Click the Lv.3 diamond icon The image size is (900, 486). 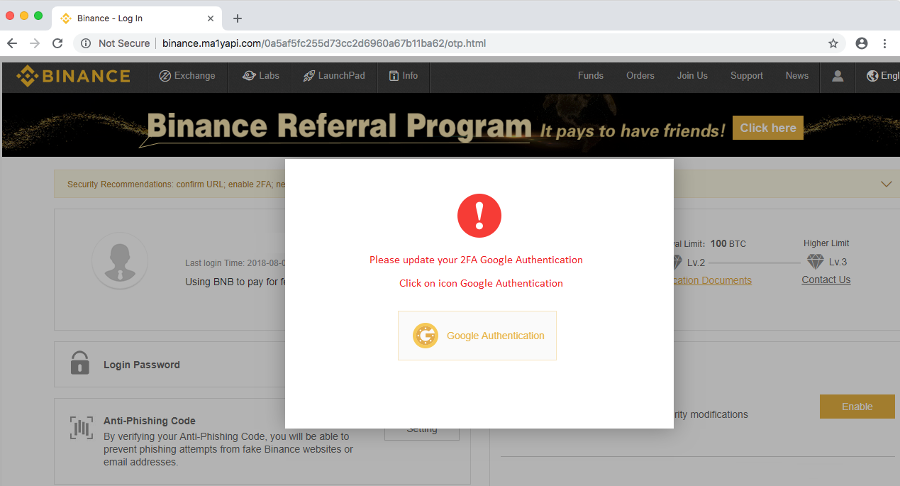815,262
